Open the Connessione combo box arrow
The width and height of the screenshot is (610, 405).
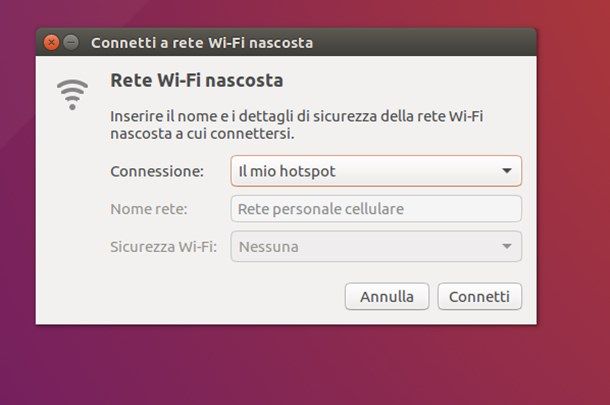[x=507, y=171]
